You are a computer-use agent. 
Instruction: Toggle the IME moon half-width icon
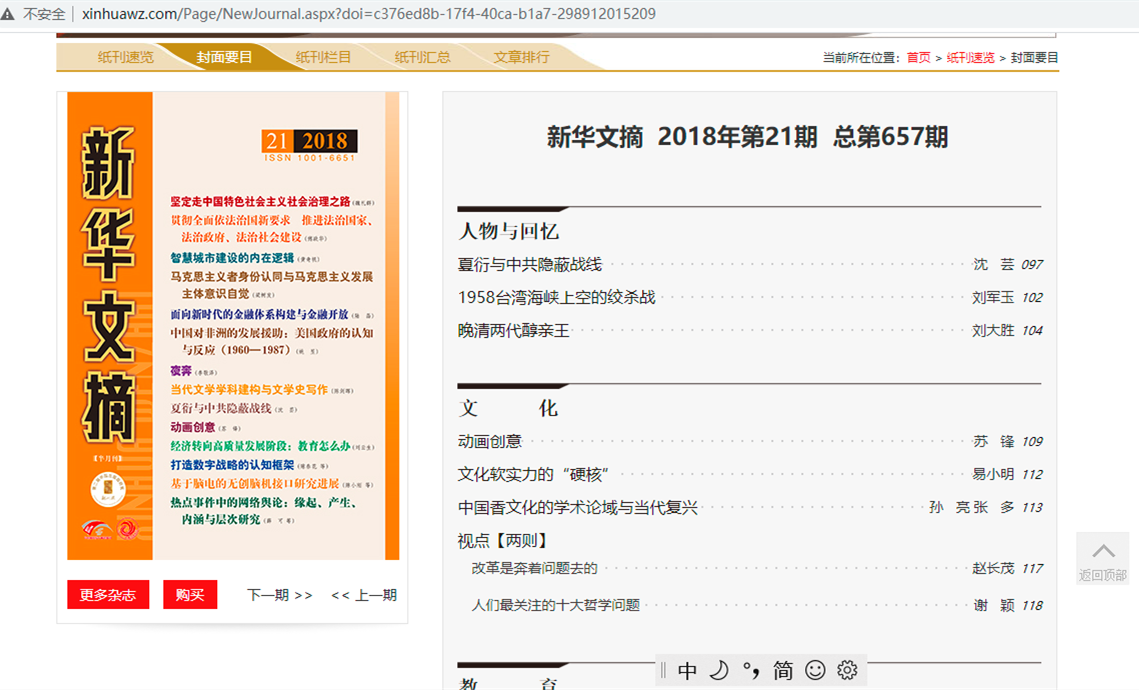(x=719, y=670)
